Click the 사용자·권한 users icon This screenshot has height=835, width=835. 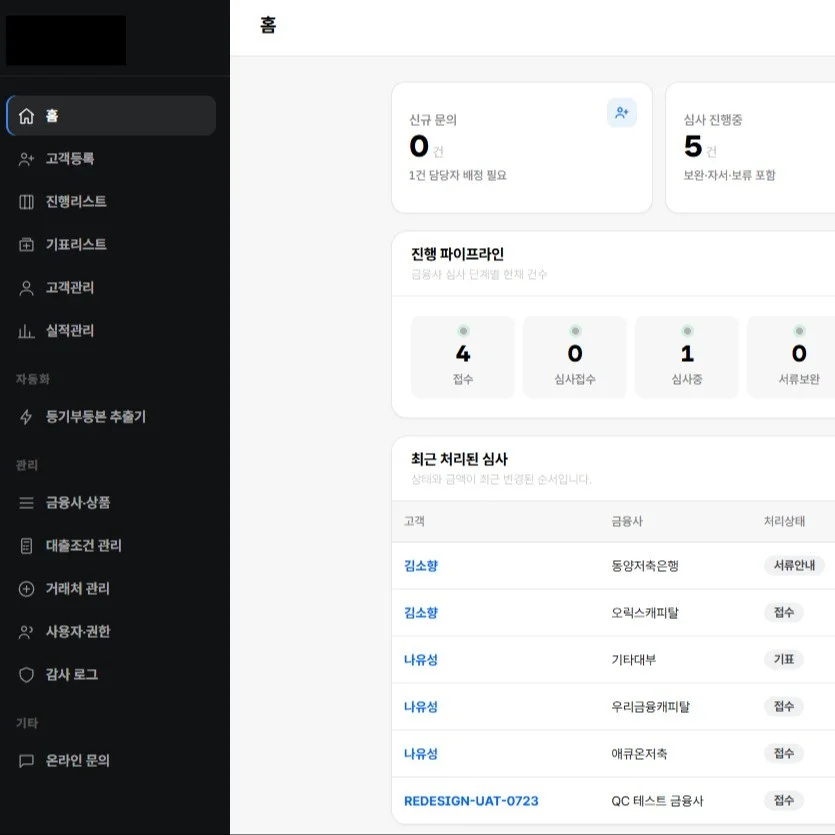[26, 632]
